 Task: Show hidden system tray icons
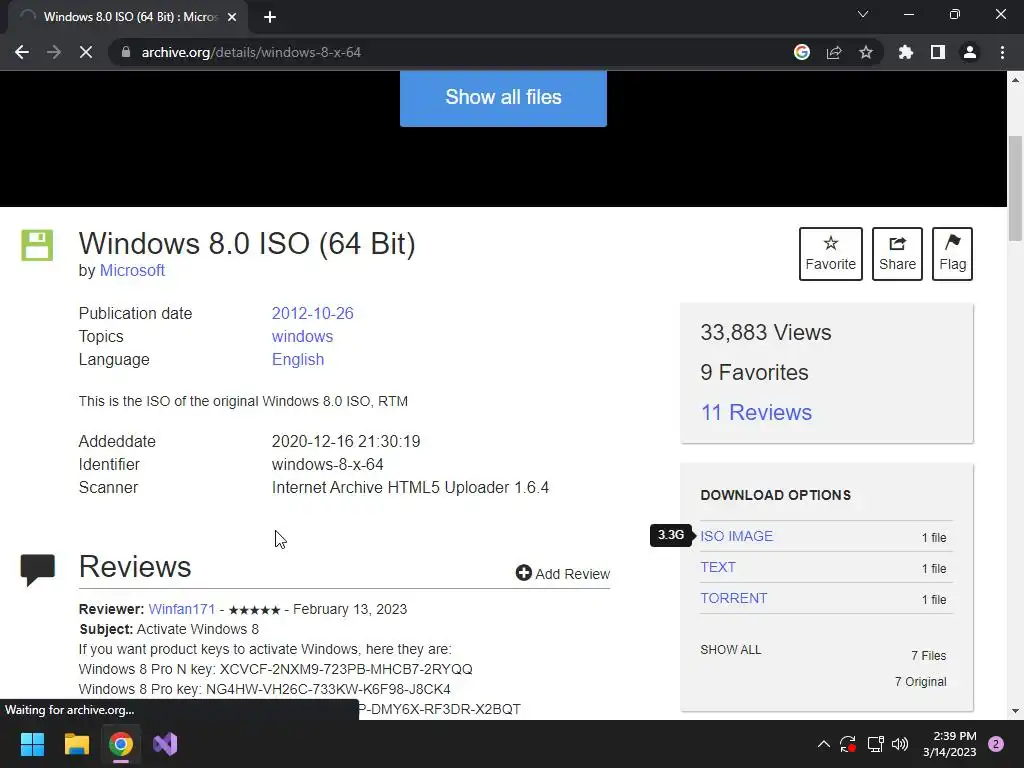point(824,744)
